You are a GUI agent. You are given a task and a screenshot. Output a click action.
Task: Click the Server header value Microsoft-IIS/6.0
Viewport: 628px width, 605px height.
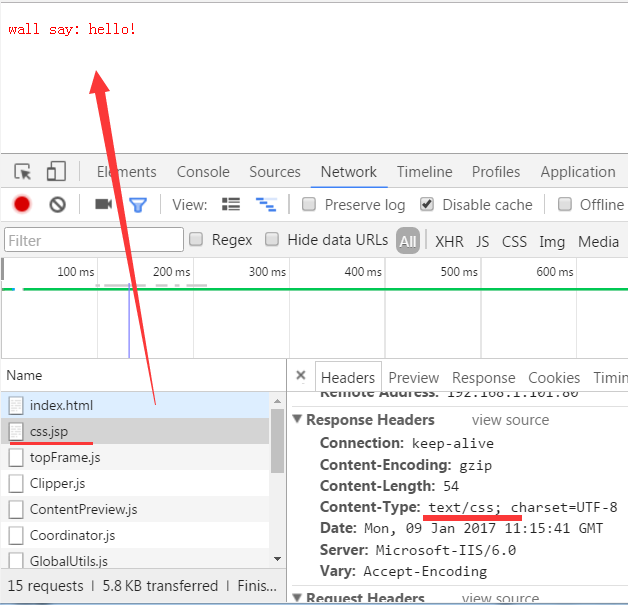(x=445, y=550)
